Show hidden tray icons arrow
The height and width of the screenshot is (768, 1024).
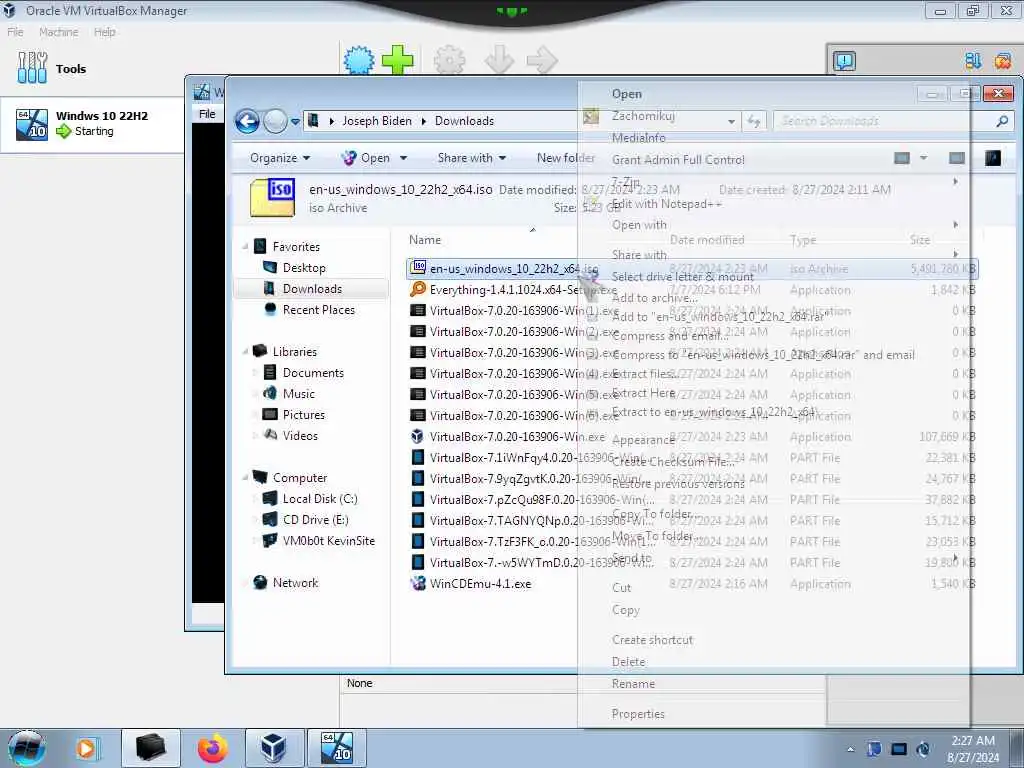(850, 750)
